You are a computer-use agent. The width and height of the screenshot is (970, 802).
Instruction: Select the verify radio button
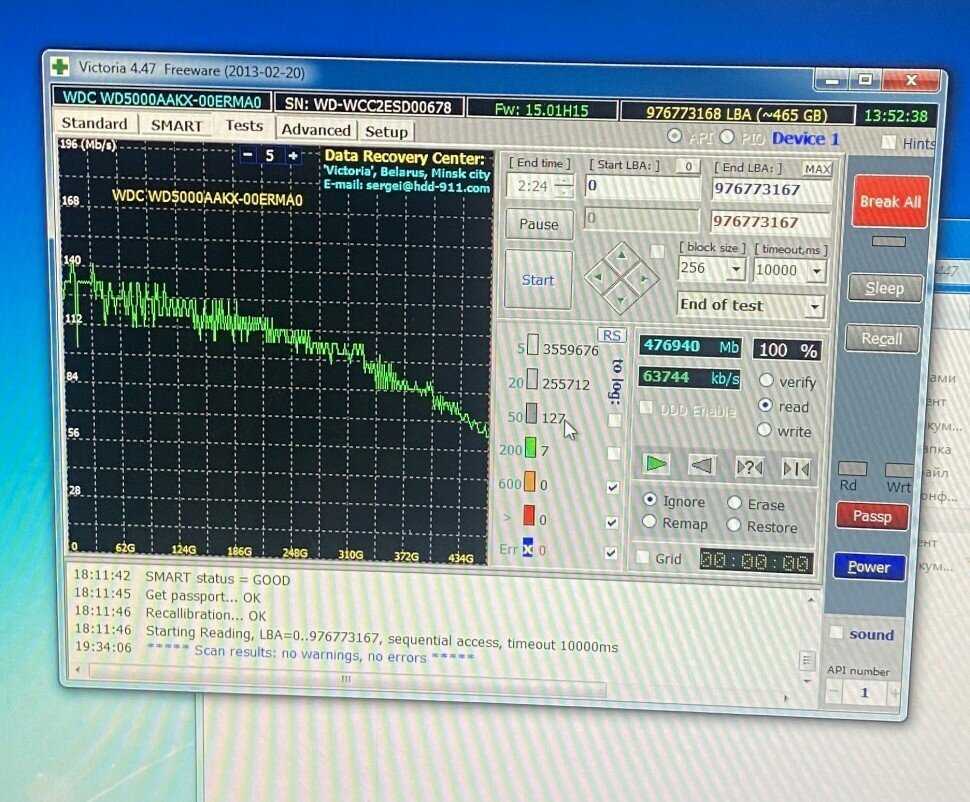[767, 381]
